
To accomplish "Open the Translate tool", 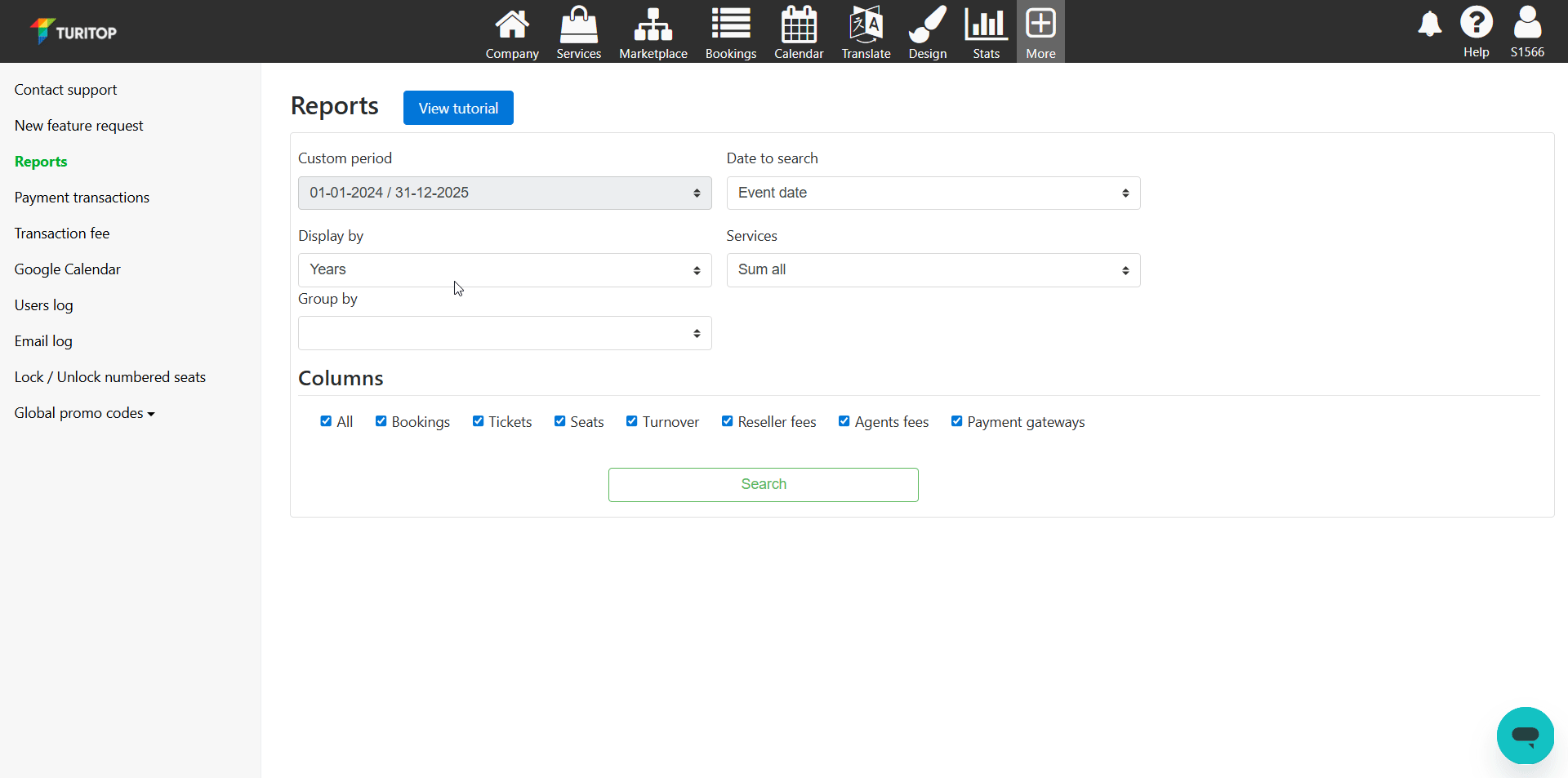I will coord(865,31).
